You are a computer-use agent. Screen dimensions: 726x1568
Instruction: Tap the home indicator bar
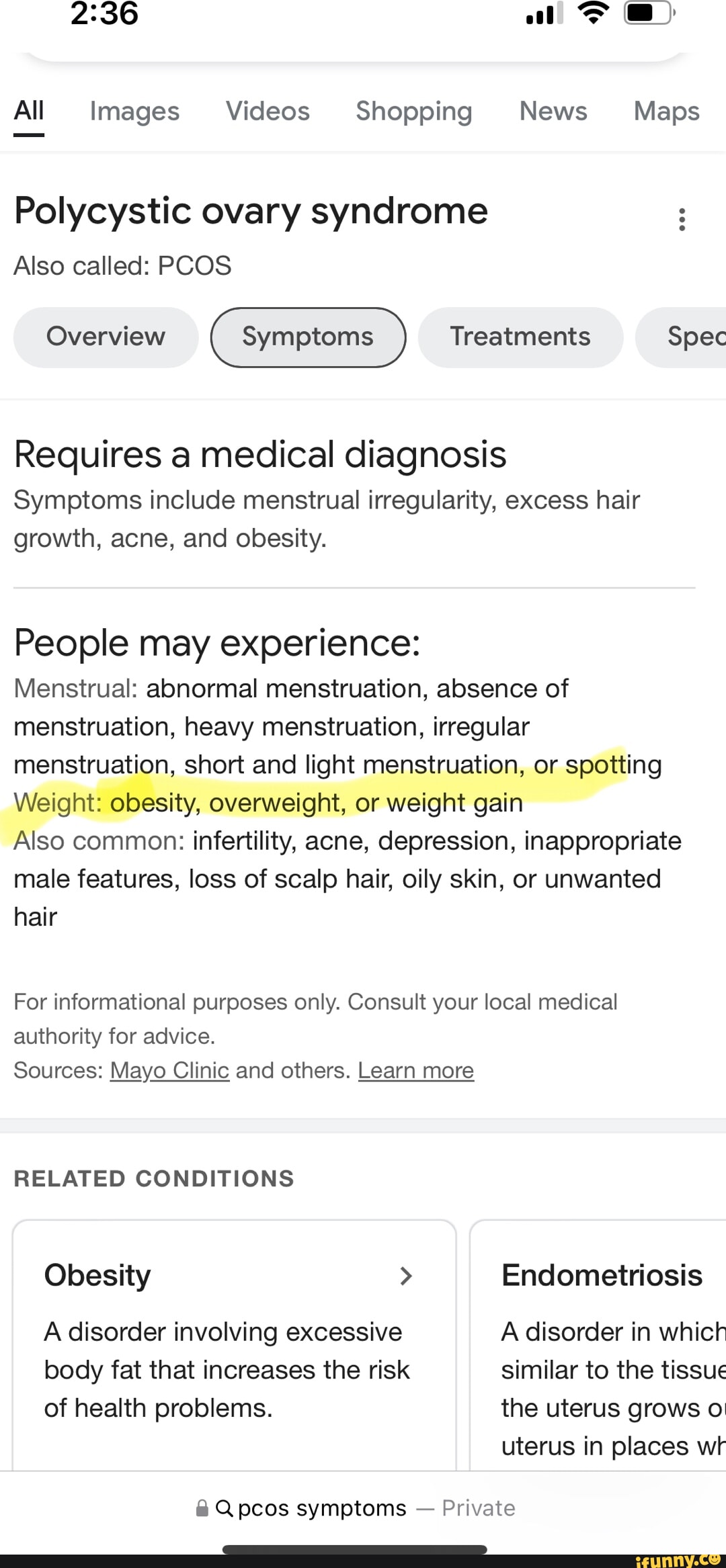tap(354, 1550)
